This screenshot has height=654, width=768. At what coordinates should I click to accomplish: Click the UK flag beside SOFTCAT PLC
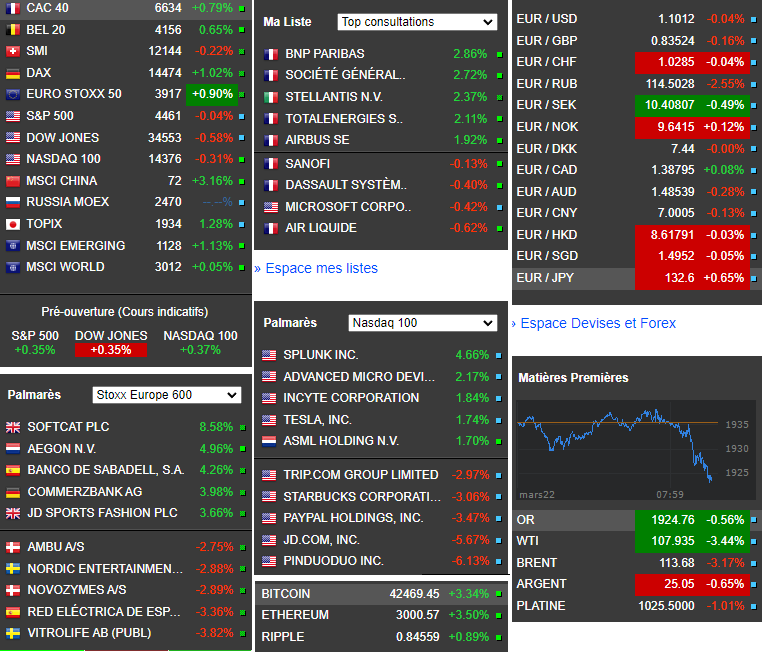pos(13,427)
